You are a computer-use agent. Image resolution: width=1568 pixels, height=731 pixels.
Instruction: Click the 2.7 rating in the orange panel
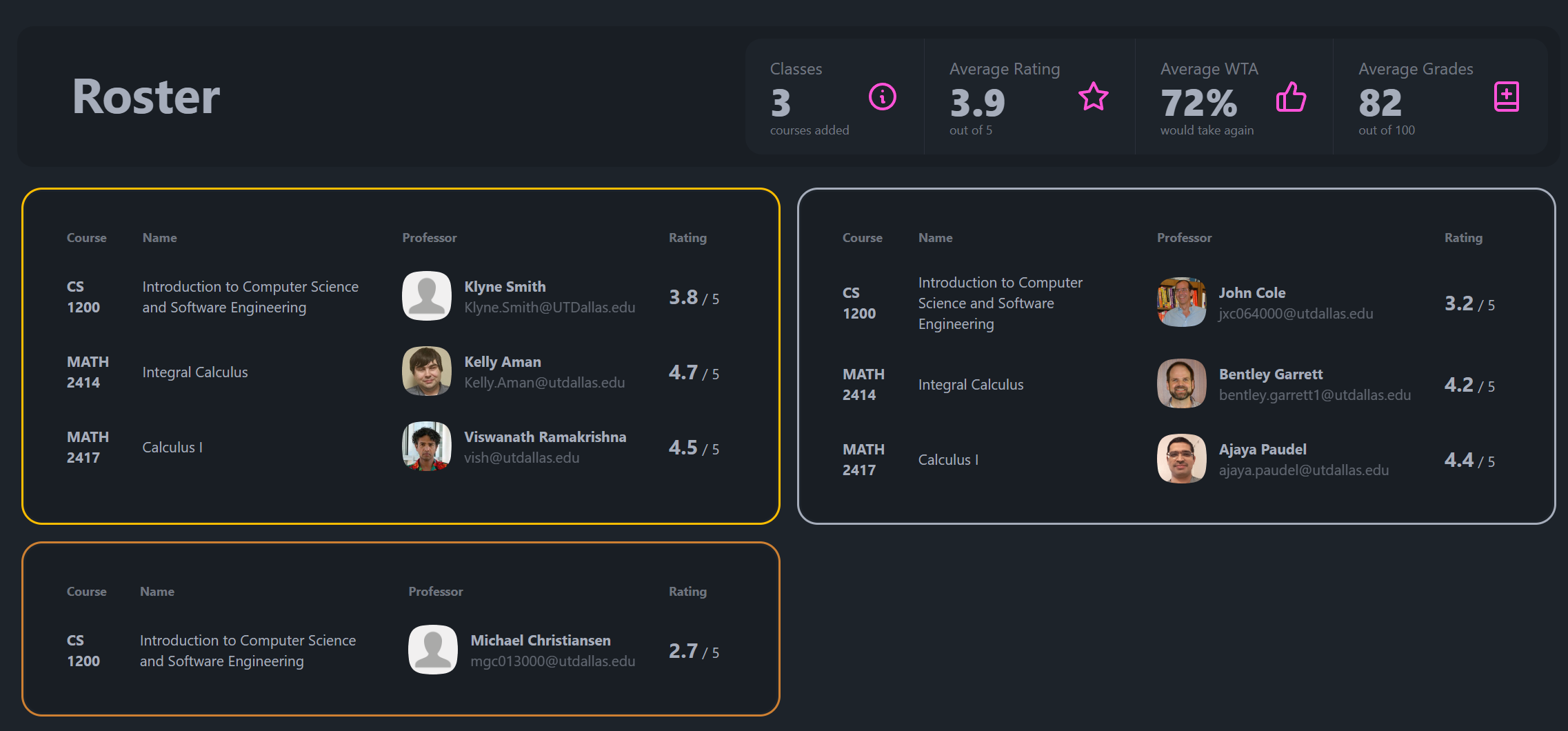click(x=682, y=650)
